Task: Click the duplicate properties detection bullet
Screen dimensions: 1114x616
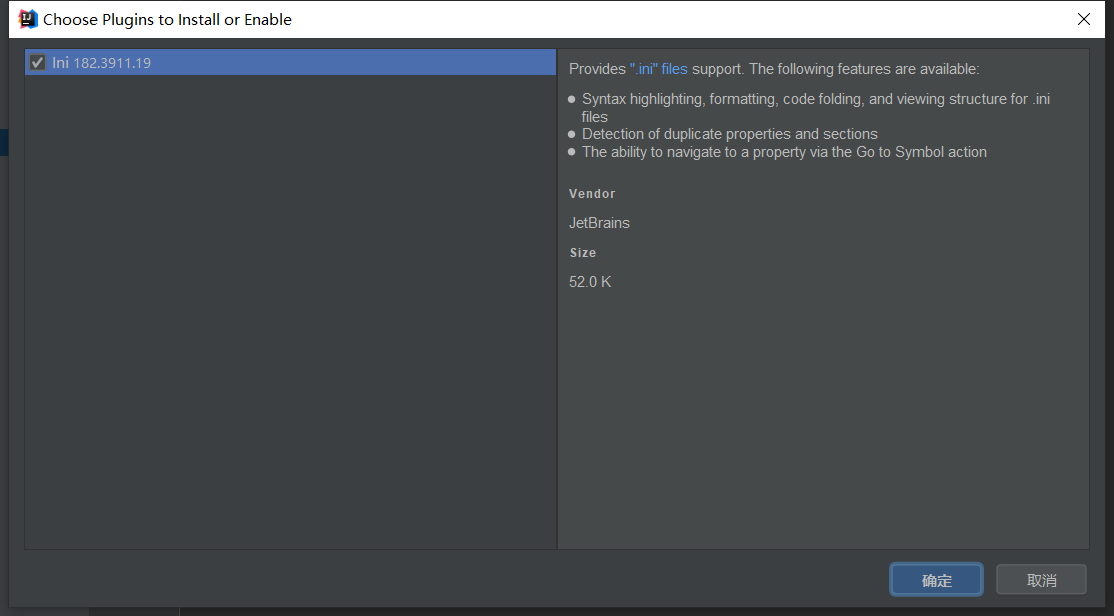Action: [x=729, y=134]
